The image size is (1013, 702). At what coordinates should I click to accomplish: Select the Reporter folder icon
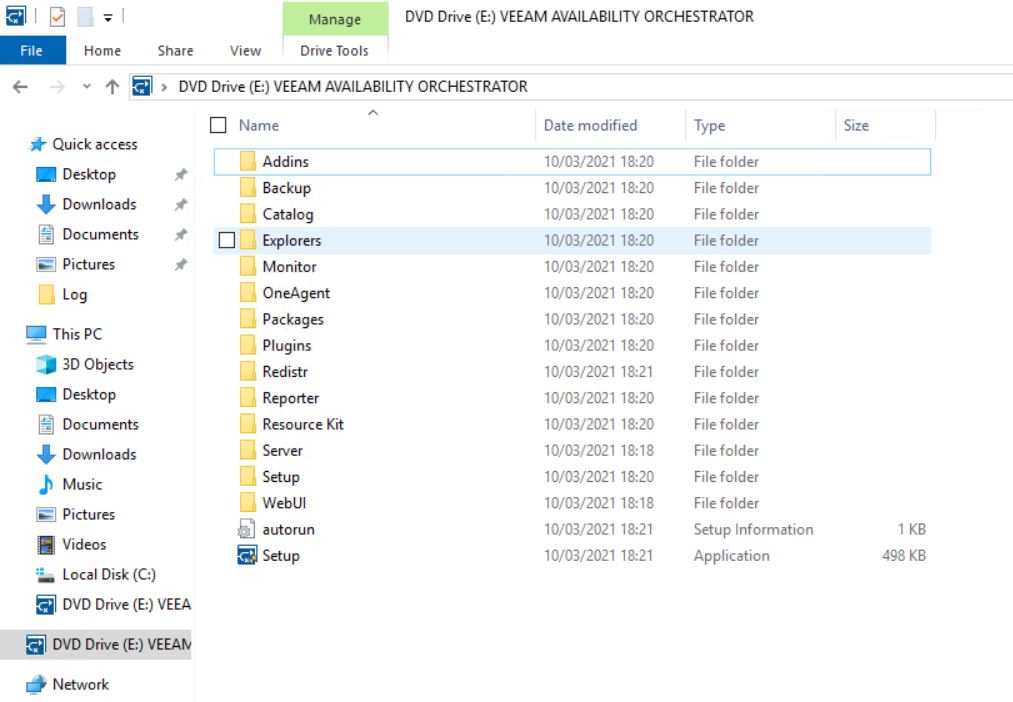point(248,398)
